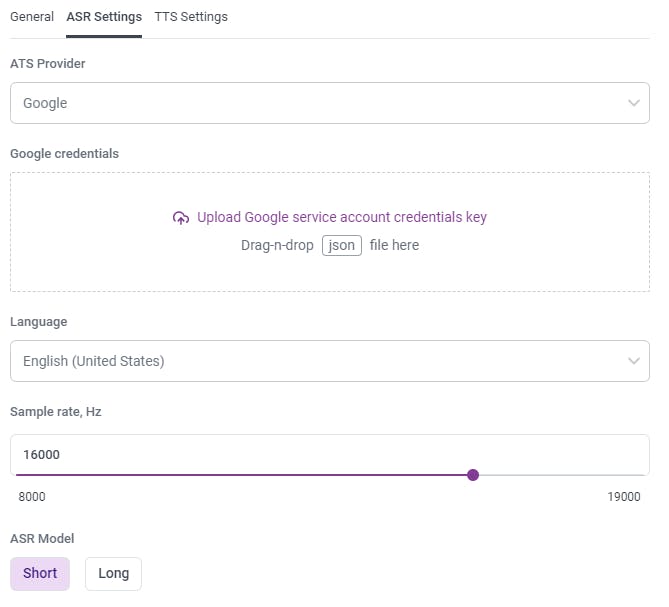Click the cloud upload icon

(181, 218)
